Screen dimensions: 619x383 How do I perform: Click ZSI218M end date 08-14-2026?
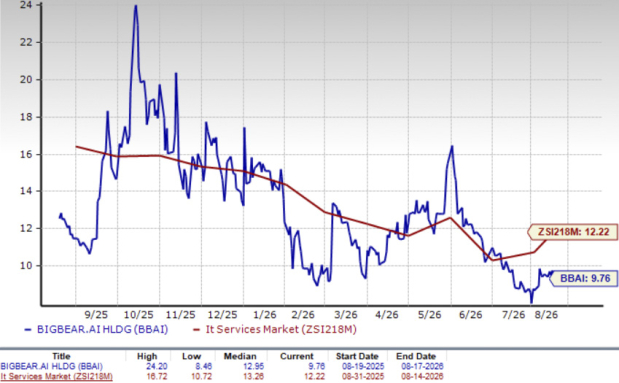tap(422, 376)
